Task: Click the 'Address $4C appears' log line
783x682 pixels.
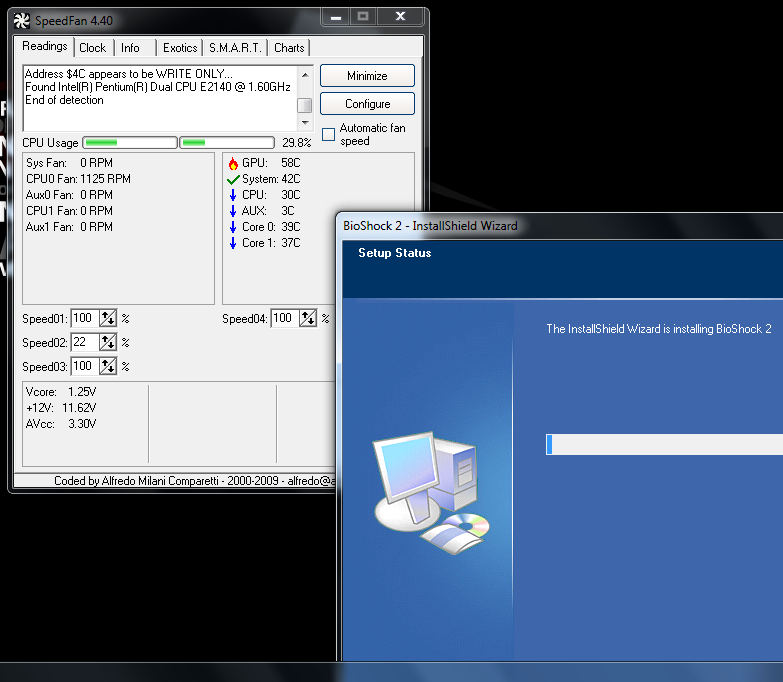Action: pos(129,74)
